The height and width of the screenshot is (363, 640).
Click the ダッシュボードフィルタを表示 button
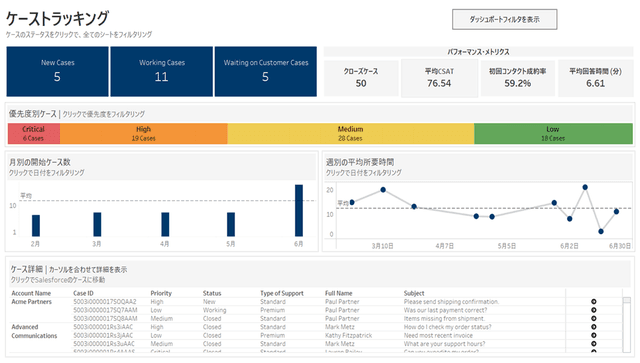(504, 20)
